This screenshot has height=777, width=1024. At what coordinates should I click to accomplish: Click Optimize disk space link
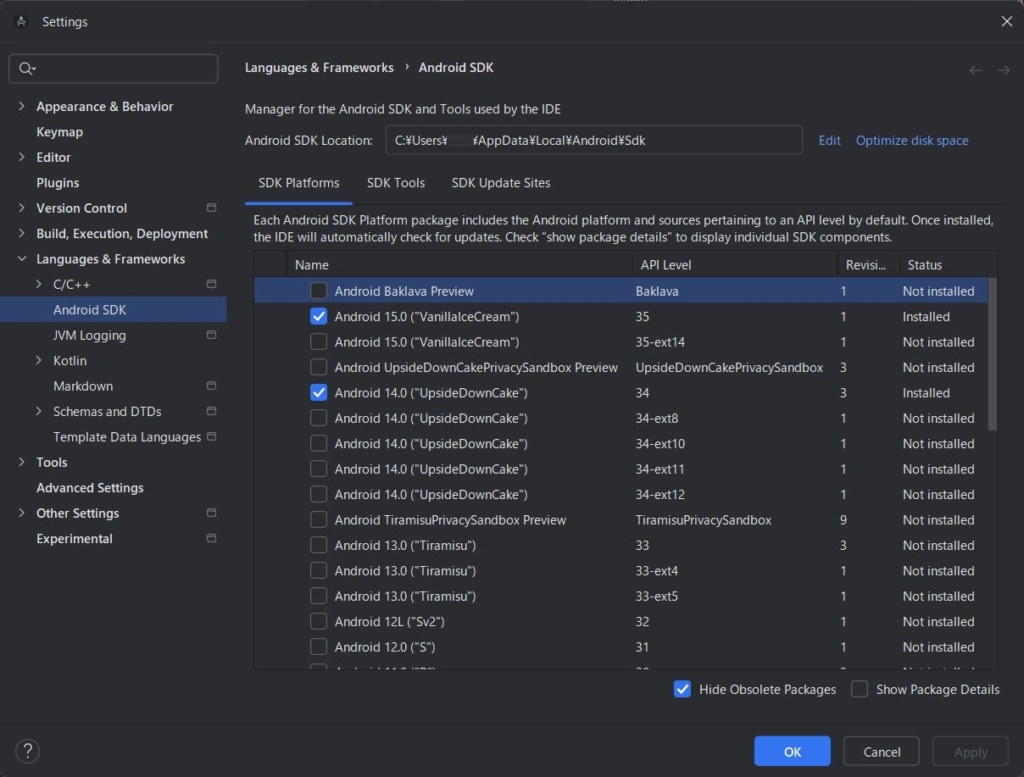(912, 140)
